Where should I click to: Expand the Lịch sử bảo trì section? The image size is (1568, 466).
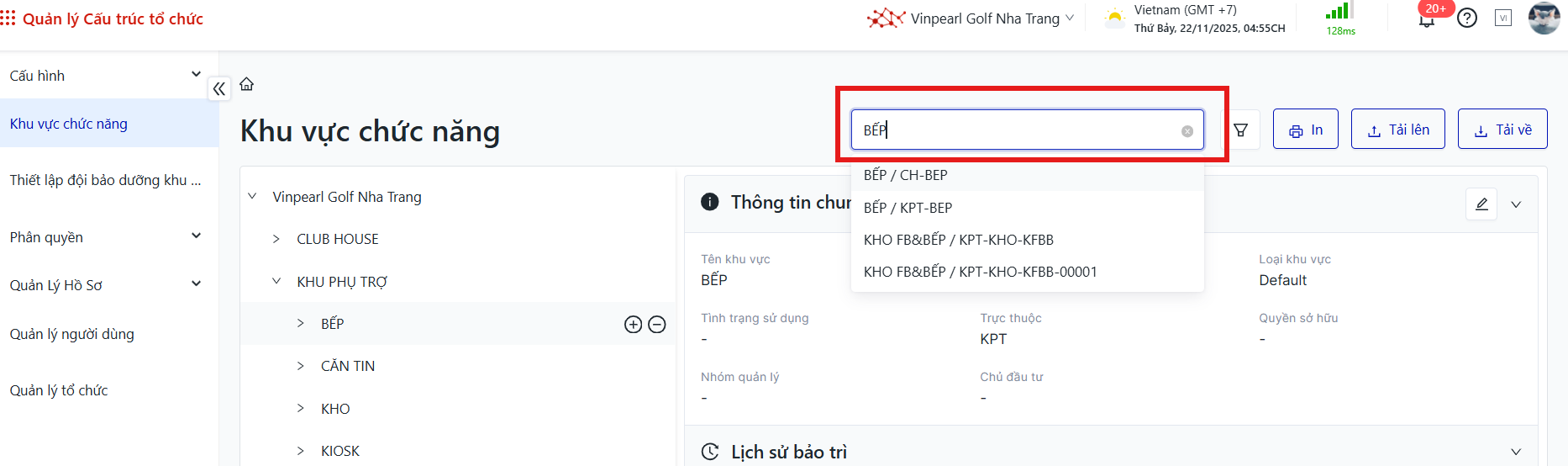point(1516,452)
